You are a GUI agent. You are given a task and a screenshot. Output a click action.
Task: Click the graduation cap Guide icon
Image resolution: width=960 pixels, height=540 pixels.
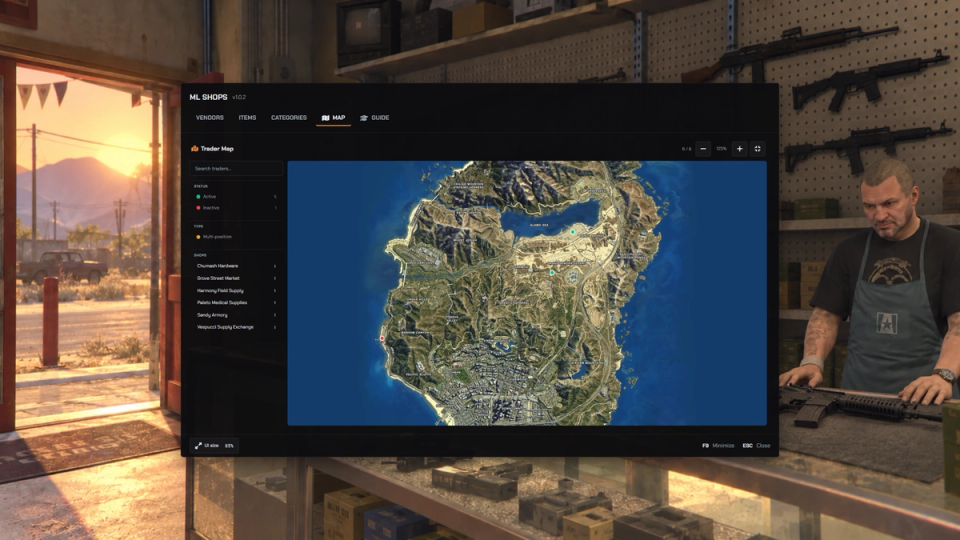tap(364, 118)
